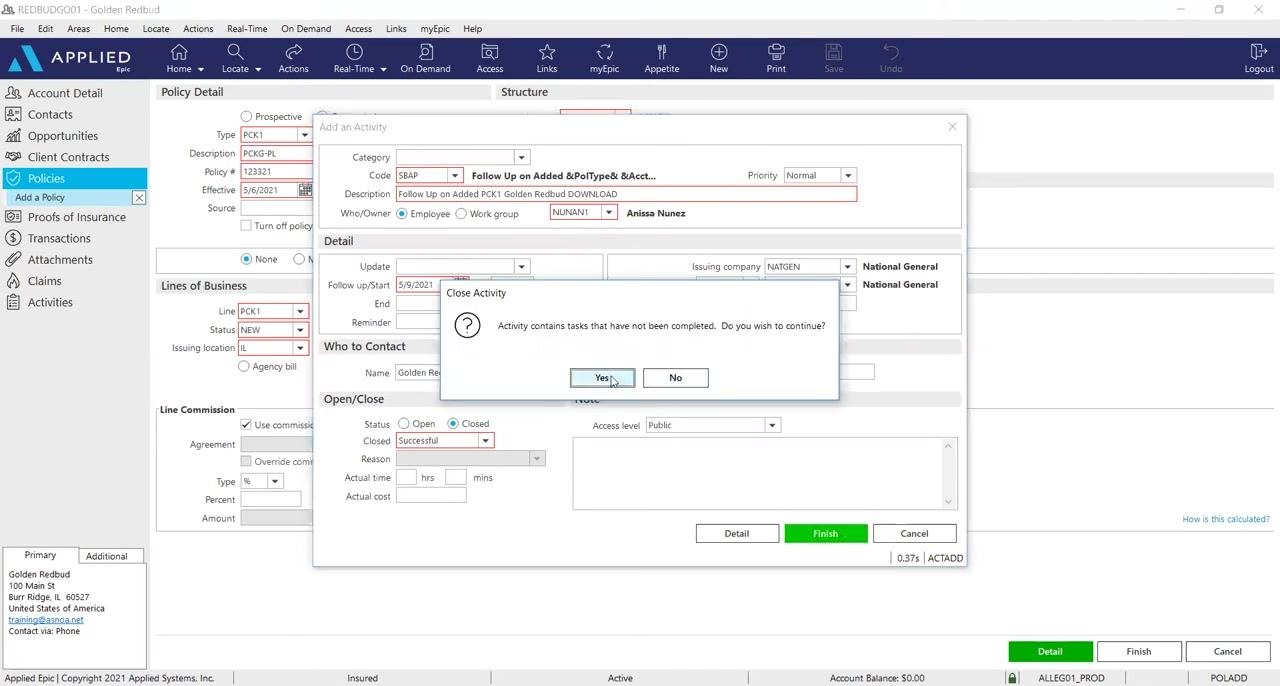Click the activity Description text field

(626, 194)
